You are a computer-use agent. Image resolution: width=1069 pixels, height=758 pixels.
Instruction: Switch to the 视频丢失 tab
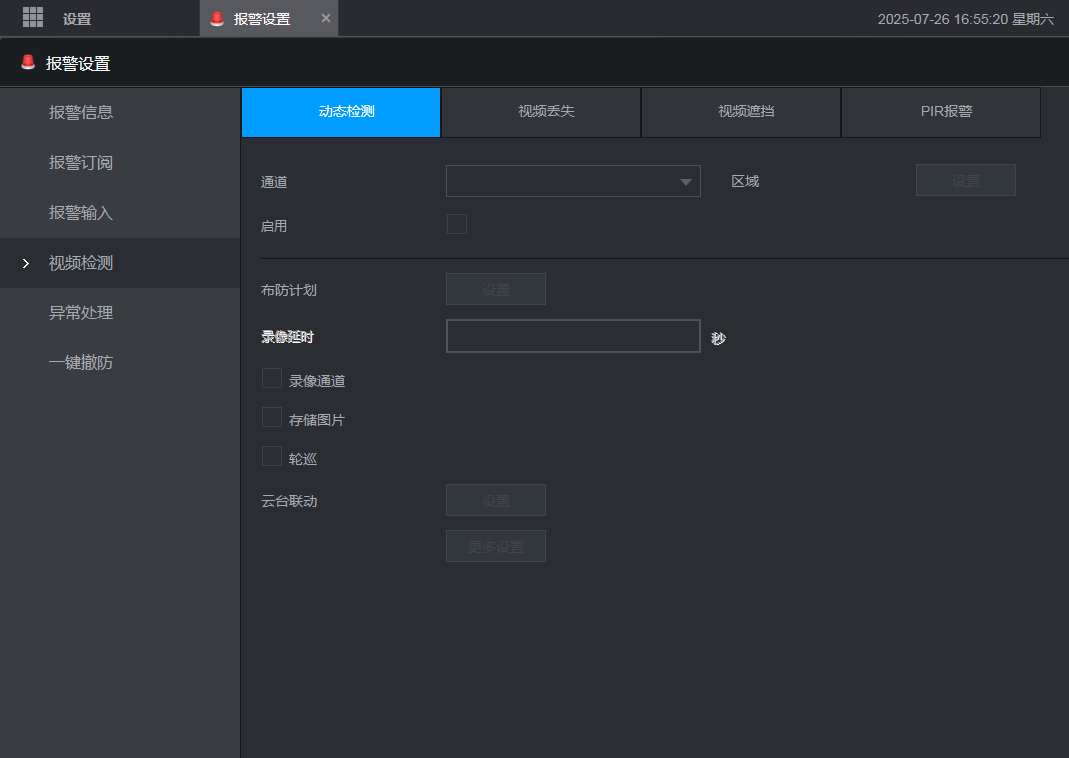(541, 112)
